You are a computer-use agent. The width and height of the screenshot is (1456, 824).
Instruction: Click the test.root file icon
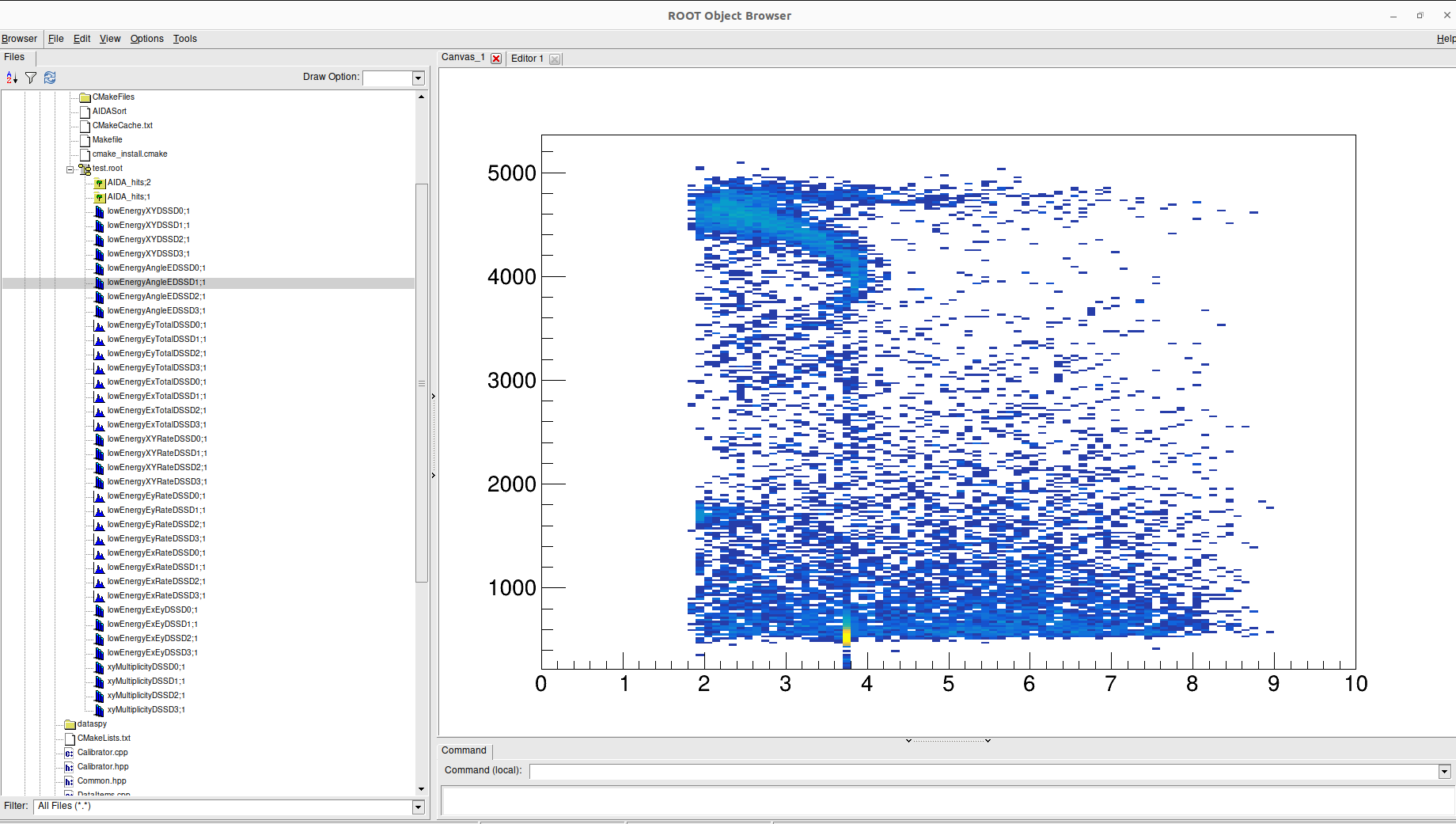click(84, 169)
